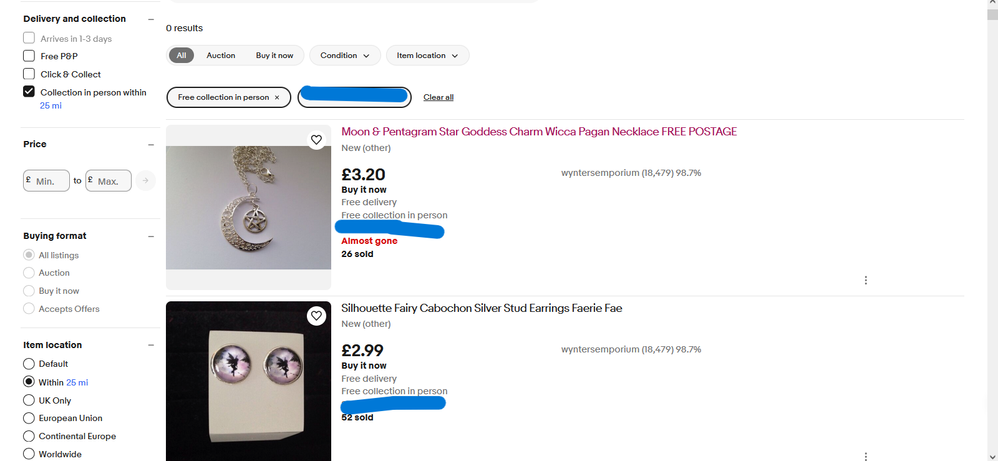This screenshot has height=461, width=998.
Task: Collapse the Delivery and collection section
Action: point(151,19)
